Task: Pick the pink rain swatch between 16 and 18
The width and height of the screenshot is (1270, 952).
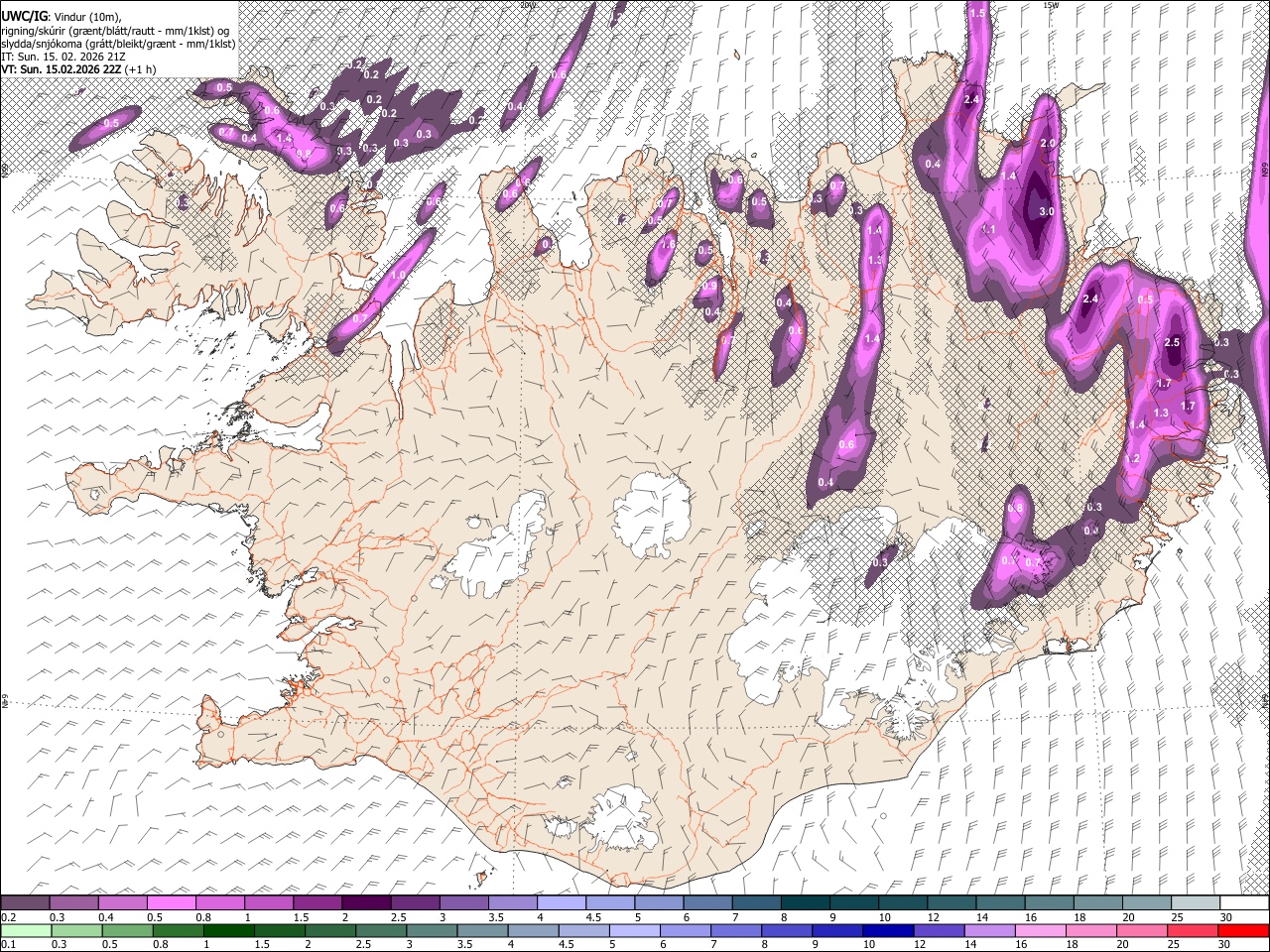Action: click(x=1041, y=930)
